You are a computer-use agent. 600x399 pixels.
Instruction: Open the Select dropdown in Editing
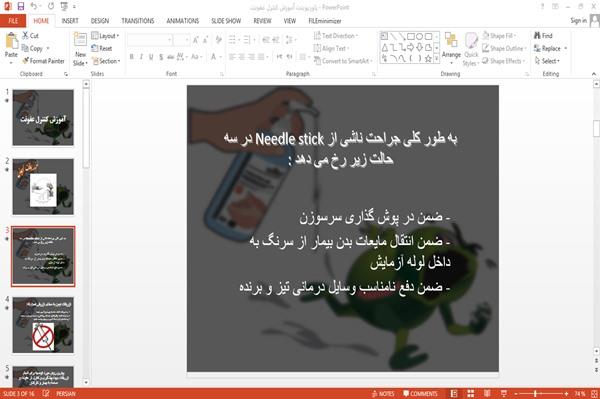pyautogui.click(x=548, y=61)
